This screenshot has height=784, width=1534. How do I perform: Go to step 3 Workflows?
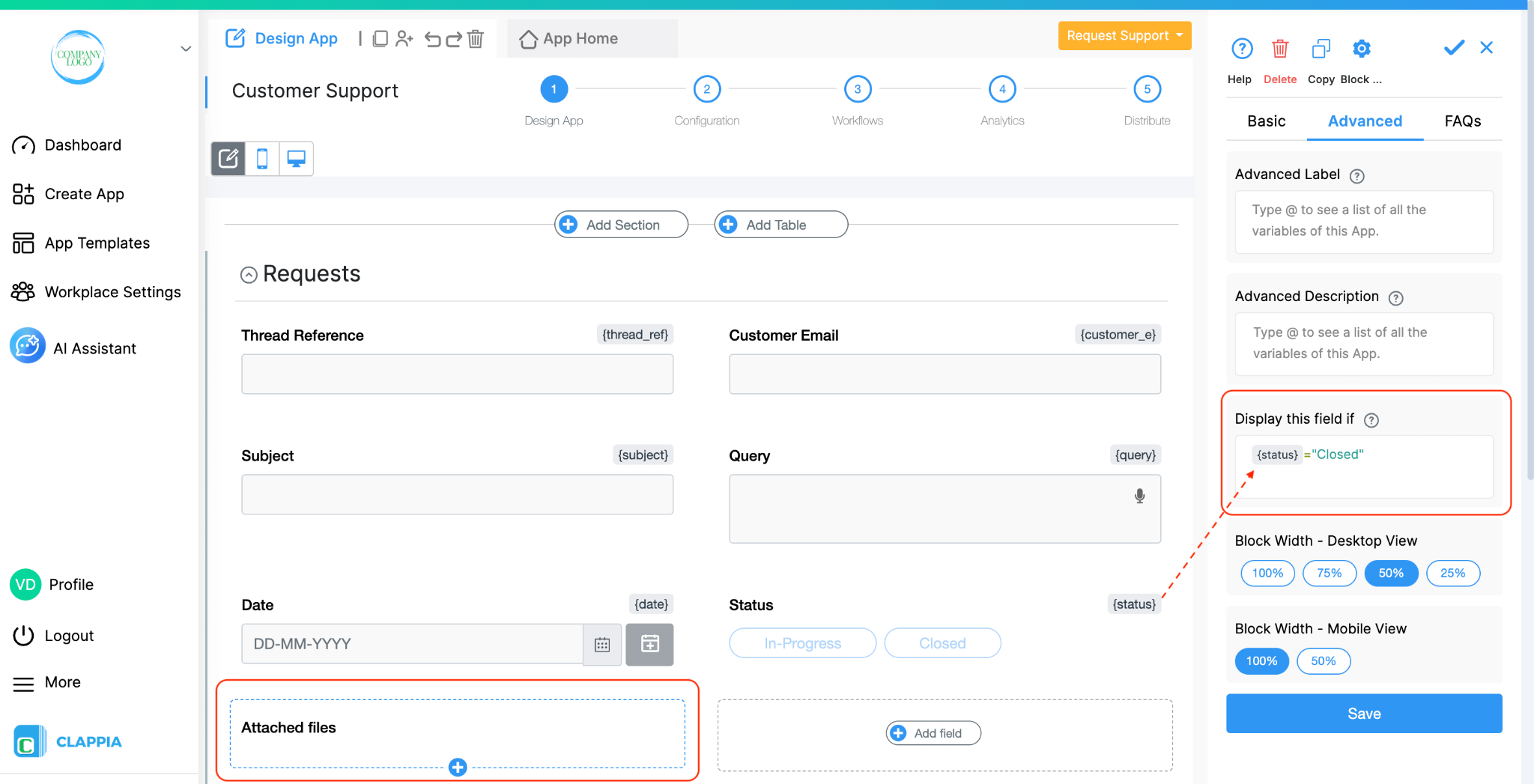pos(858,89)
